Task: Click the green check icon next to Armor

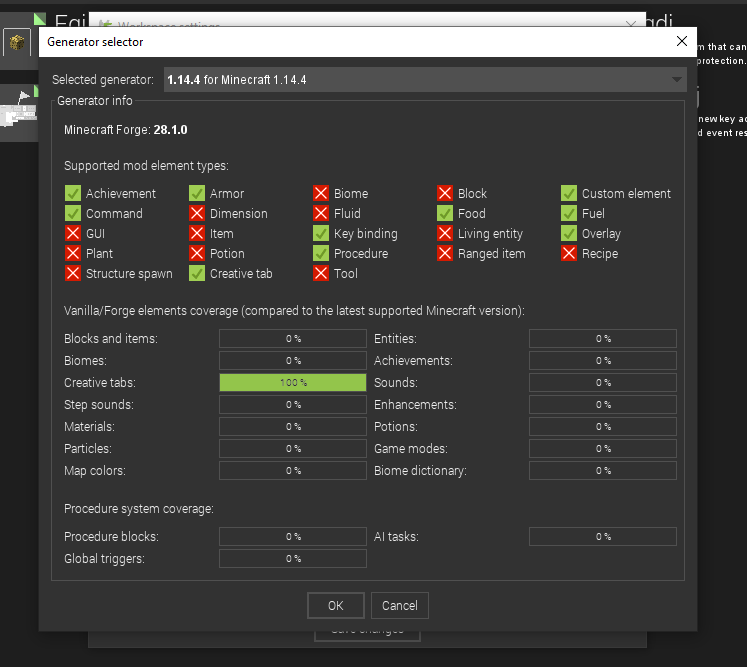Action: pyautogui.click(x=197, y=193)
